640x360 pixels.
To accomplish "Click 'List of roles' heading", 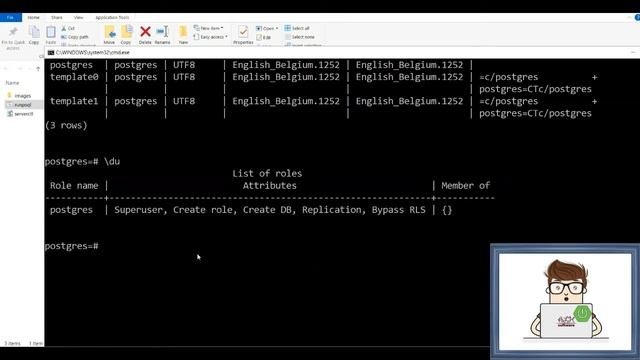I will (267, 173).
